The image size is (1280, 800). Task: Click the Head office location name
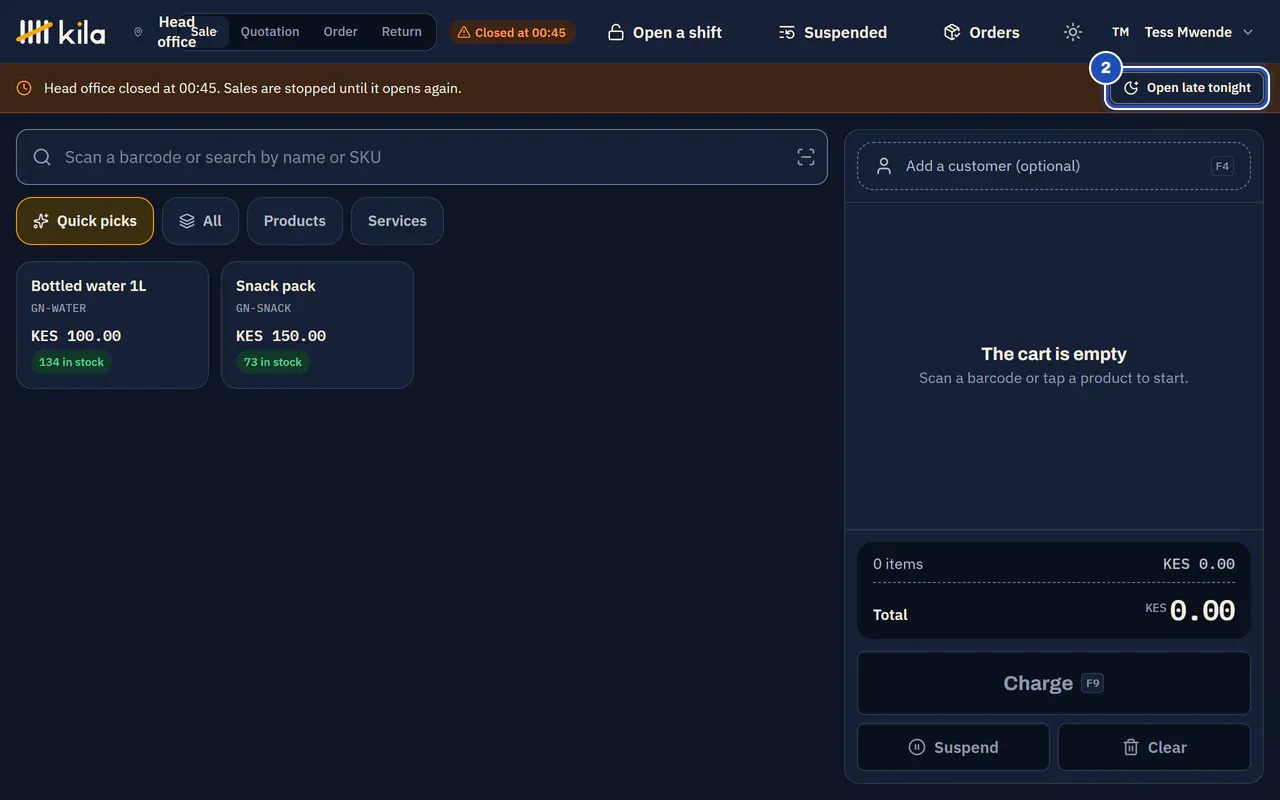[x=177, y=32]
